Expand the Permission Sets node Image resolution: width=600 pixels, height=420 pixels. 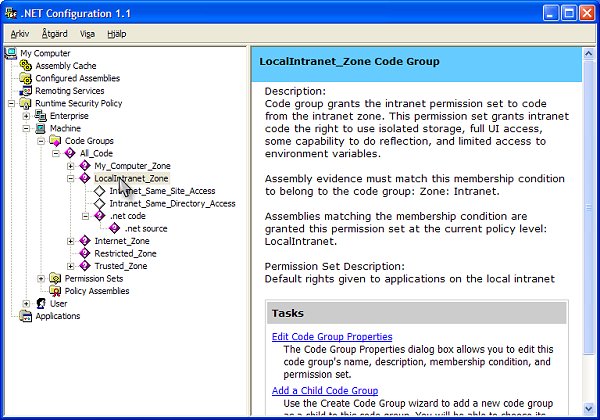pos(41,279)
